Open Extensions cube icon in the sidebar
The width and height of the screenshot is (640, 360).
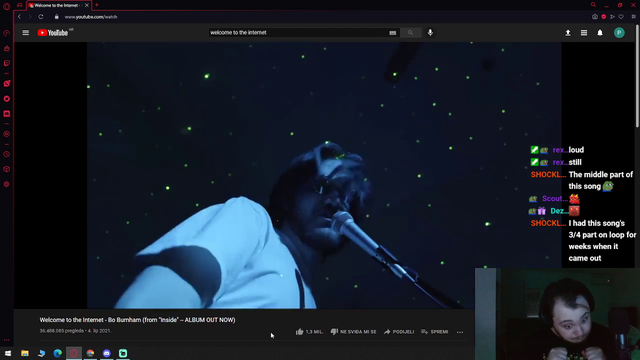(x=7, y=169)
